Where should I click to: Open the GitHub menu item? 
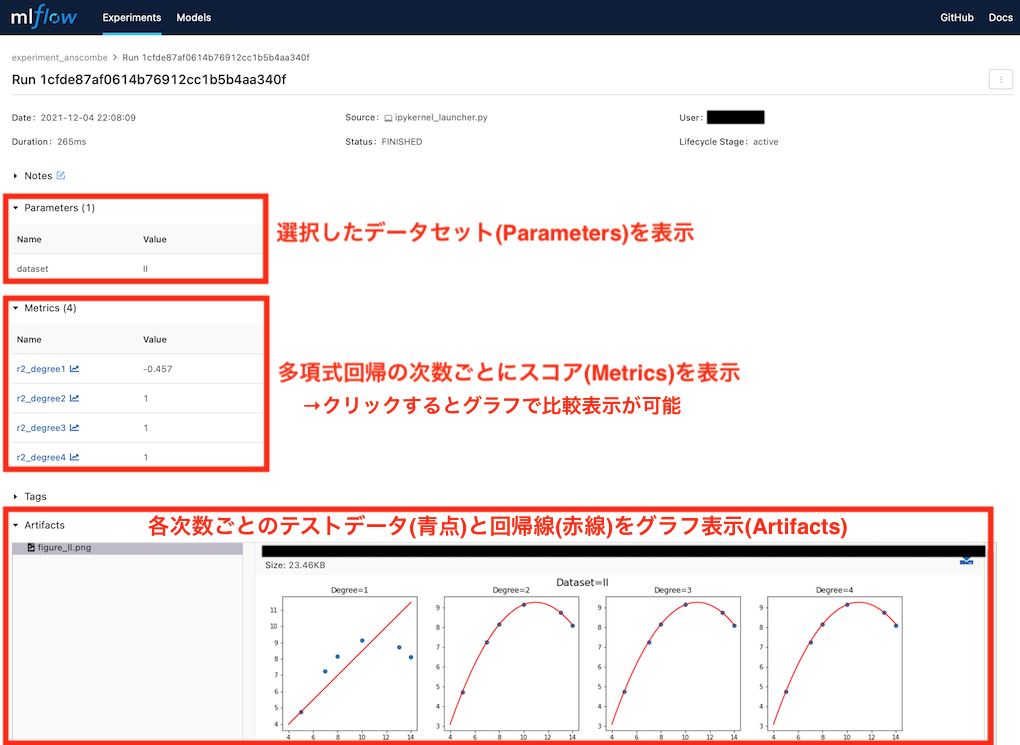pos(956,17)
